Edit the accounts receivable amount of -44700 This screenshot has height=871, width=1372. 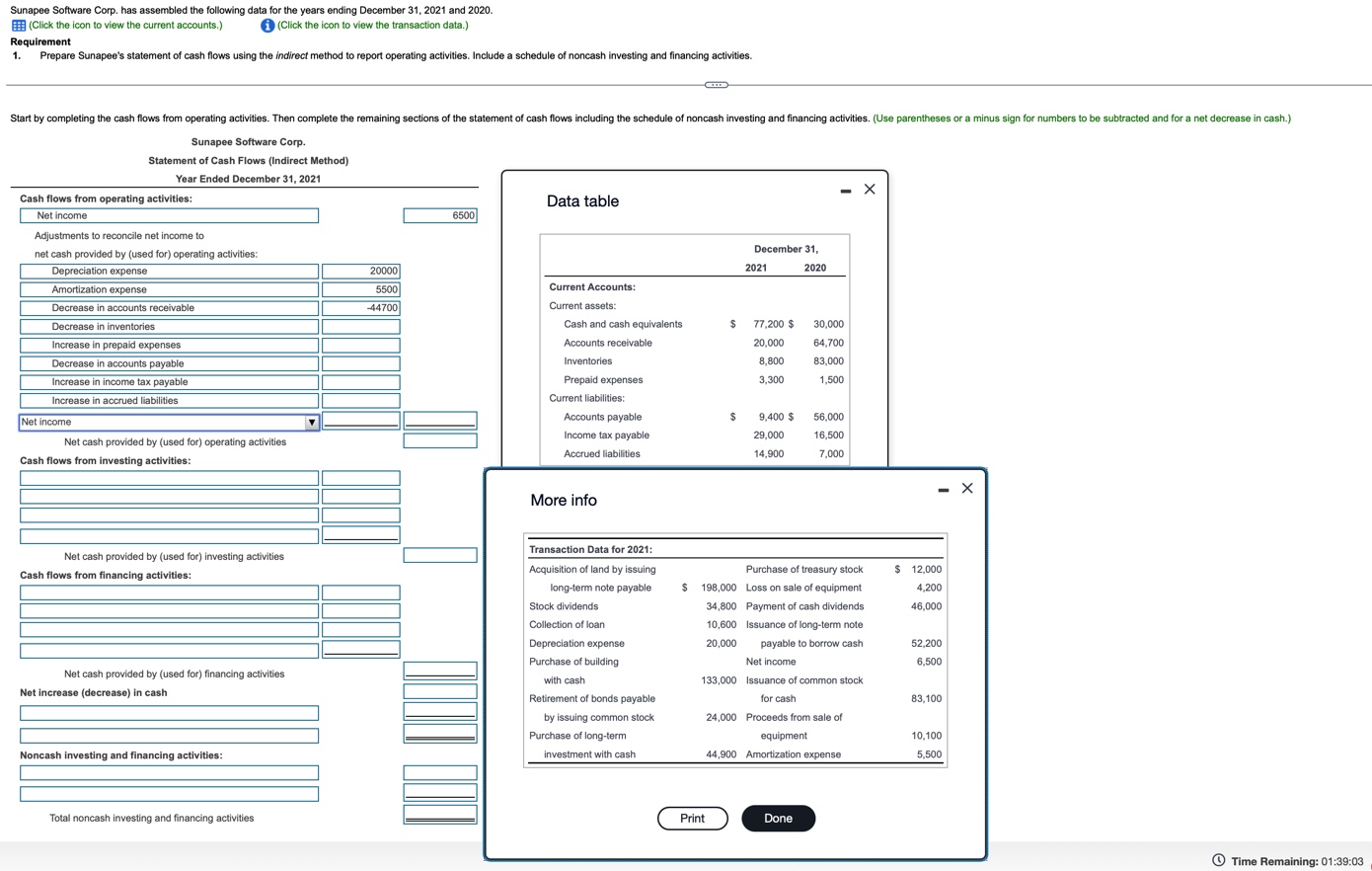[361, 308]
